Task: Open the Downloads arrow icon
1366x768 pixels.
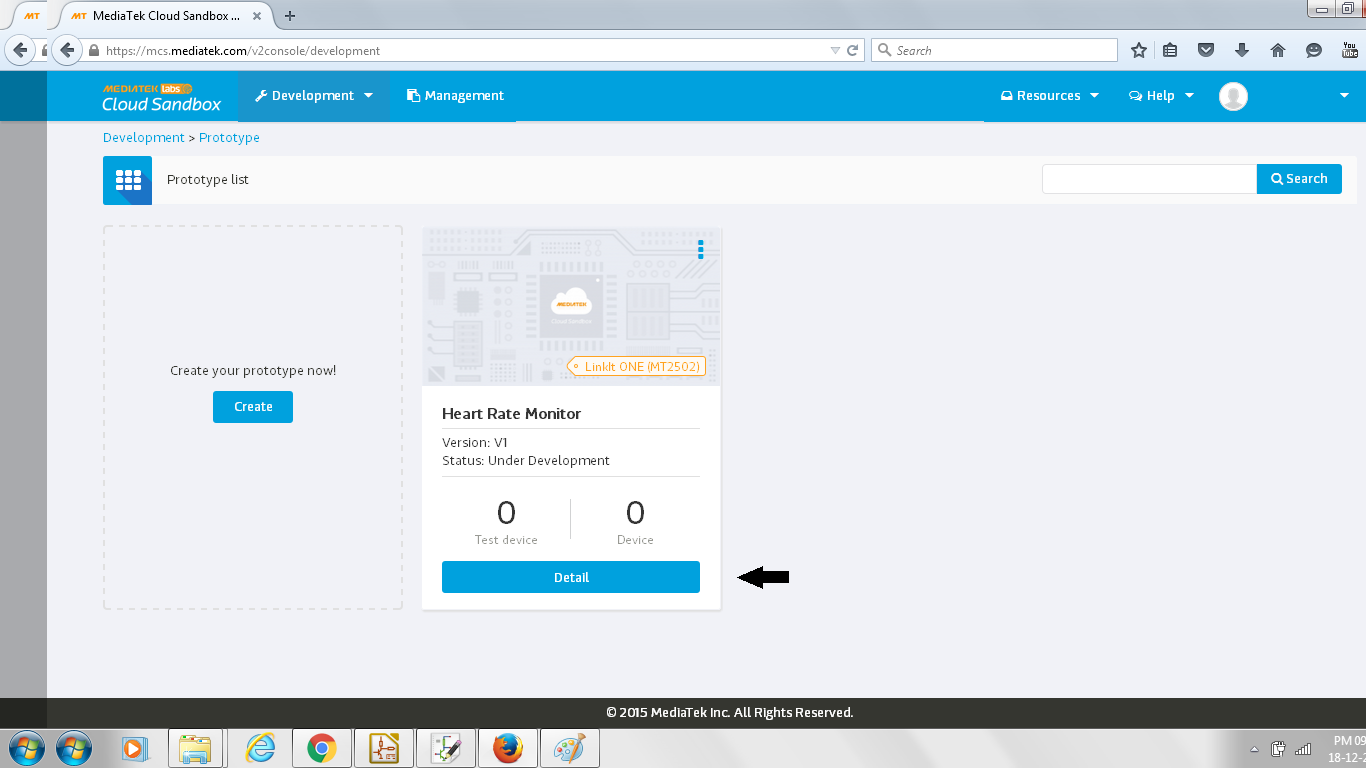Action: click(1242, 50)
